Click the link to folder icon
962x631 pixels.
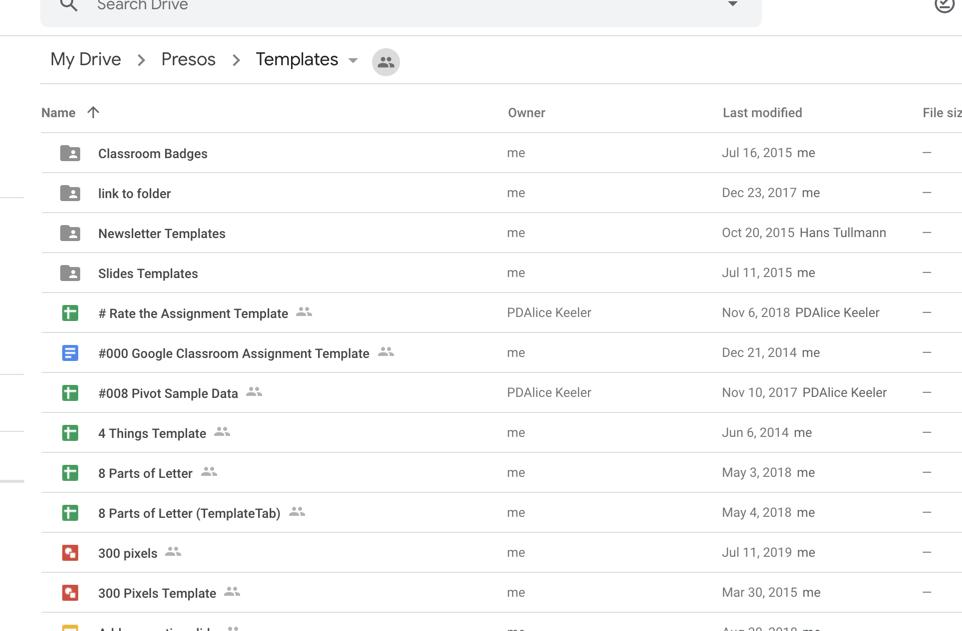(x=70, y=193)
